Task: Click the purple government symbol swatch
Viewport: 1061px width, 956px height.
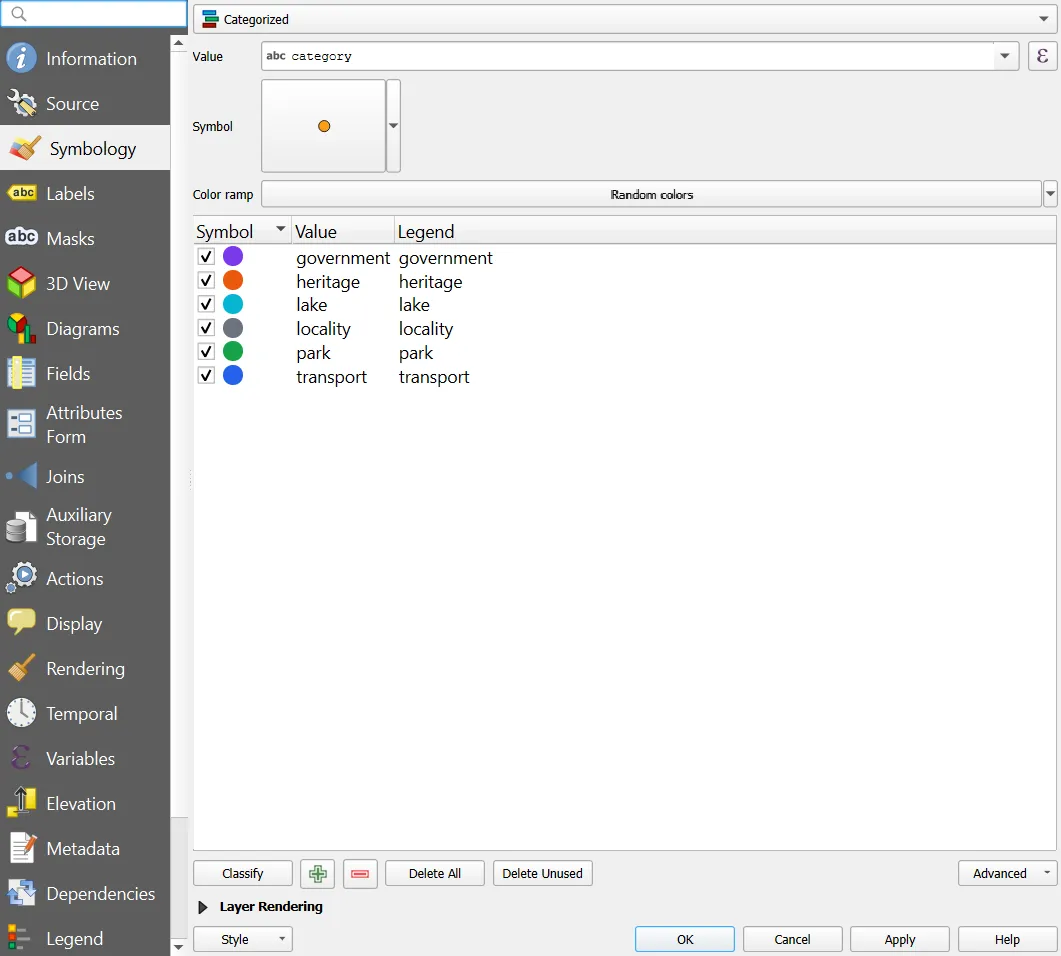Action: (233, 256)
